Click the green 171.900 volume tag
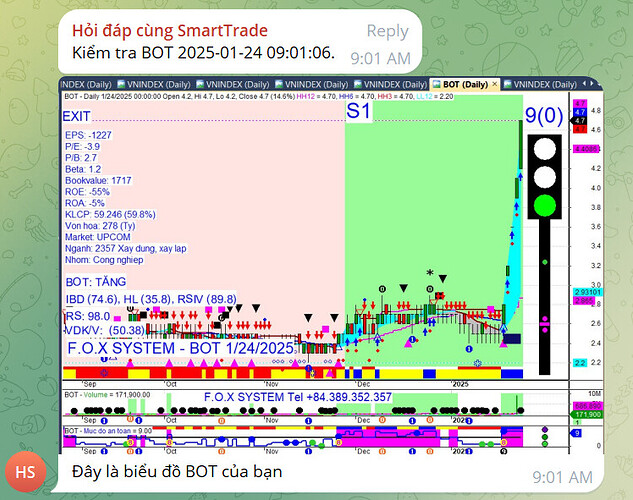Viewport: 633px width, 500px height. pos(588,414)
